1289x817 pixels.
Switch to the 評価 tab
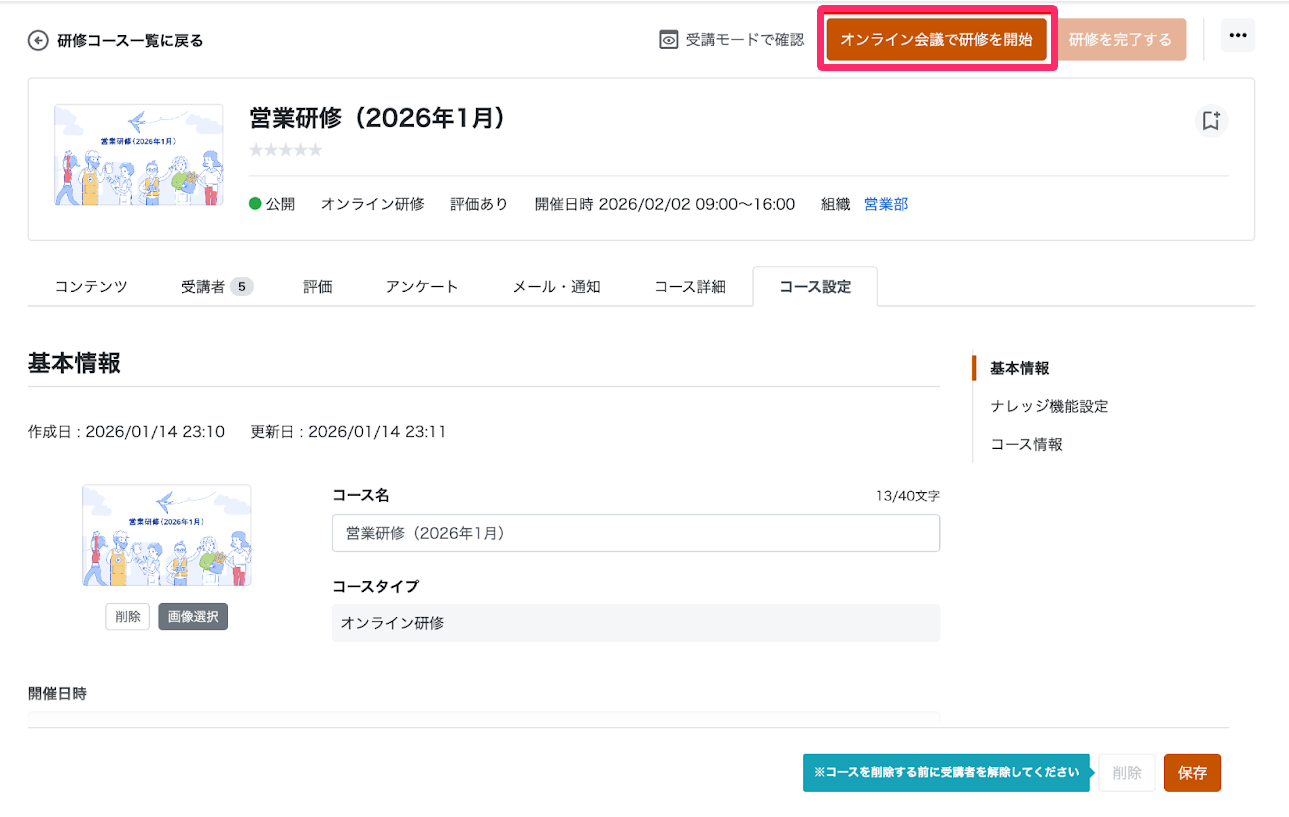click(x=318, y=286)
